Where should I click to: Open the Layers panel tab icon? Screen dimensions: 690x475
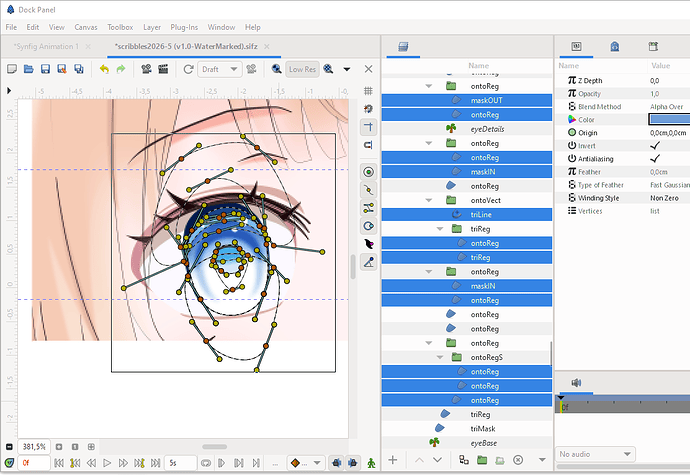click(x=403, y=47)
